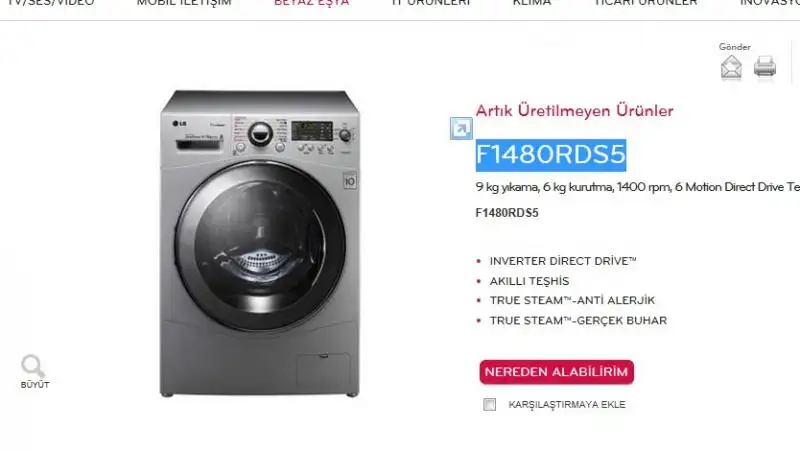Click the BÜYÜT enlarge label
This screenshot has width=800, height=451.
[x=35, y=385]
